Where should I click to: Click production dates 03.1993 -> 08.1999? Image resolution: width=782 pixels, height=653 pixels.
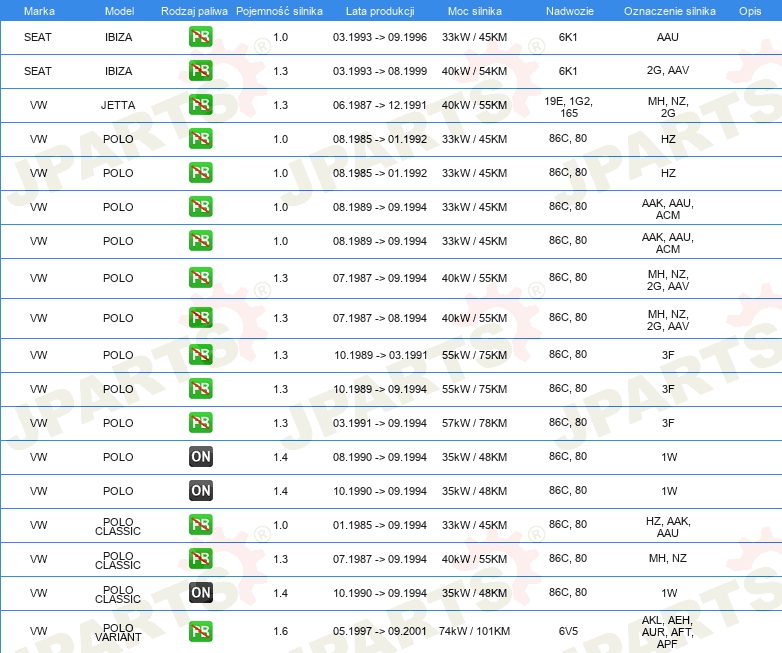[380, 71]
